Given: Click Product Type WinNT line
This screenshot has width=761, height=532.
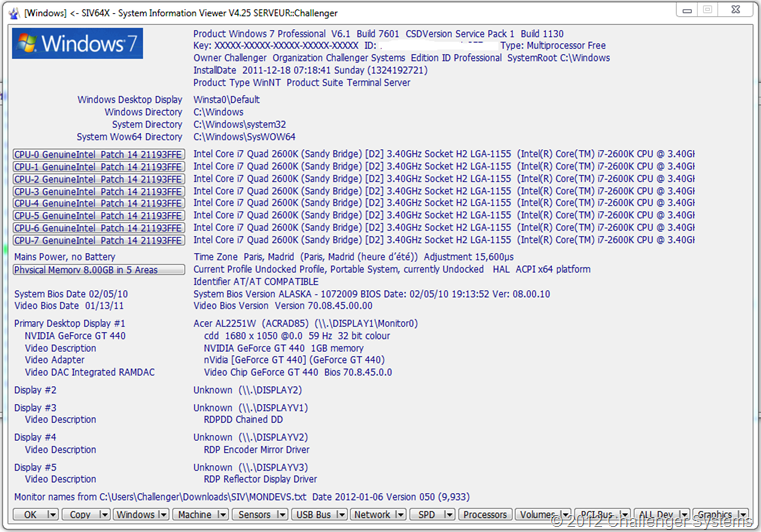Looking at the screenshot, I should 301,83.
